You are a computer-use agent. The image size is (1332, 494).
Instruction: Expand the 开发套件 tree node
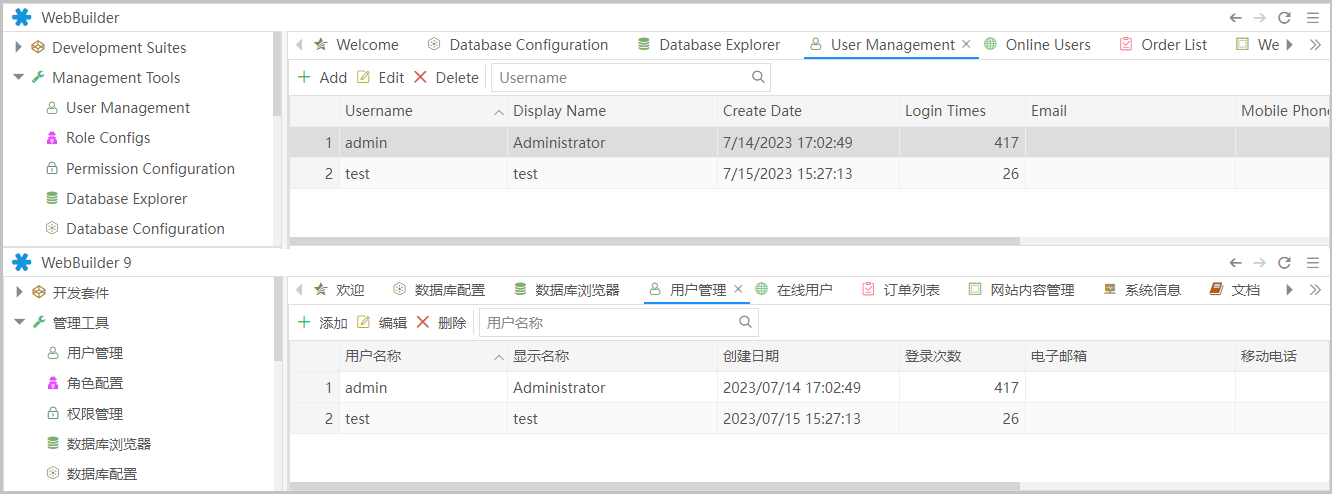[18, 292]
